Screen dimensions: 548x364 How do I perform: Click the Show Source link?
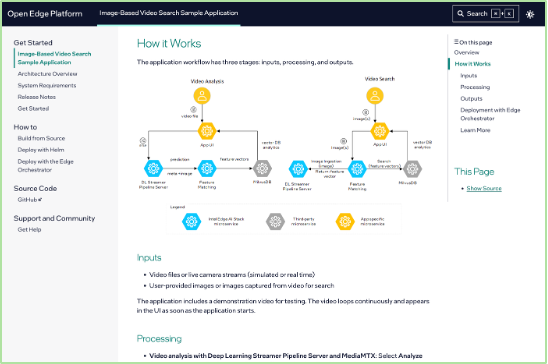coord(484,188)
